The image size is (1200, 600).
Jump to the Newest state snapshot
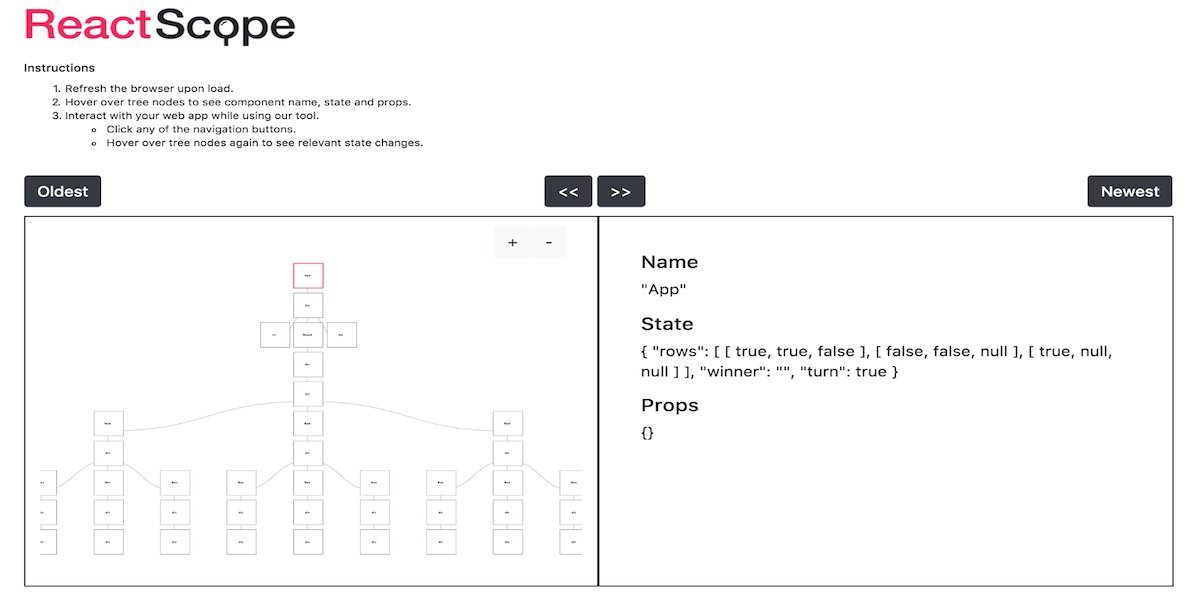pyautogui.click(x=1130, y=191)
